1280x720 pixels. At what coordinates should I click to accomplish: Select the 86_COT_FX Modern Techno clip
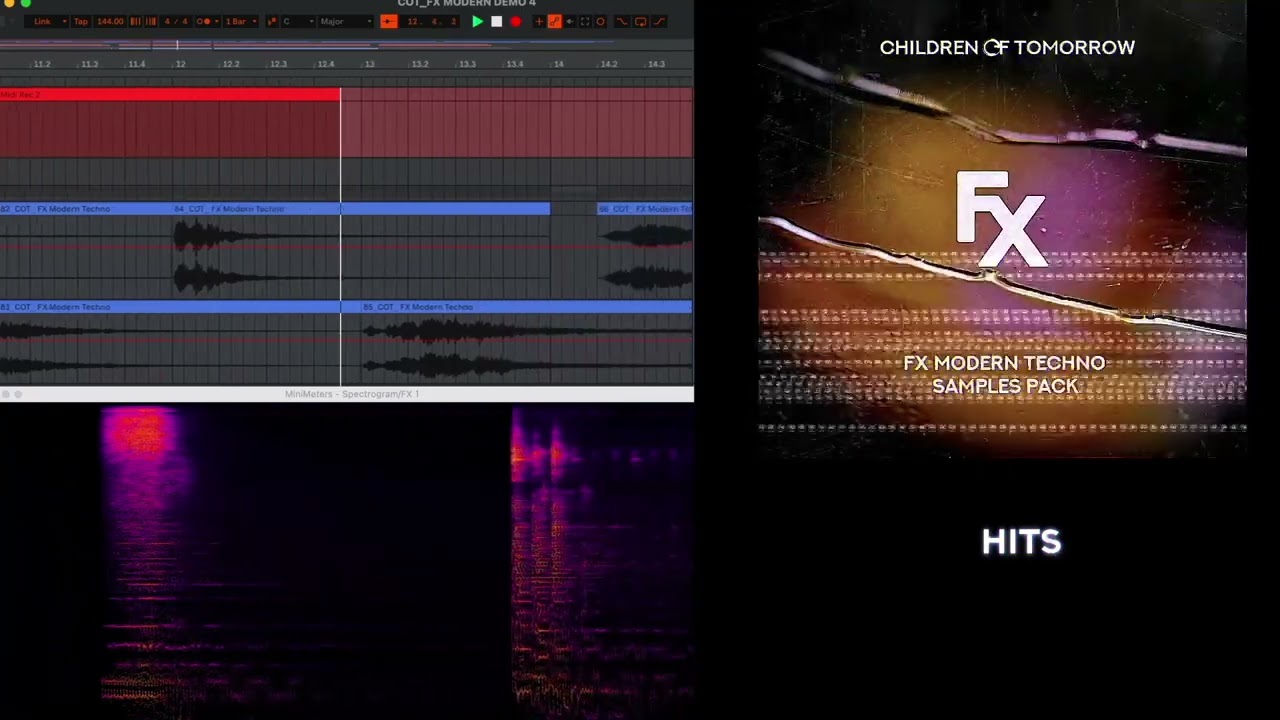[x=644, y=209]
